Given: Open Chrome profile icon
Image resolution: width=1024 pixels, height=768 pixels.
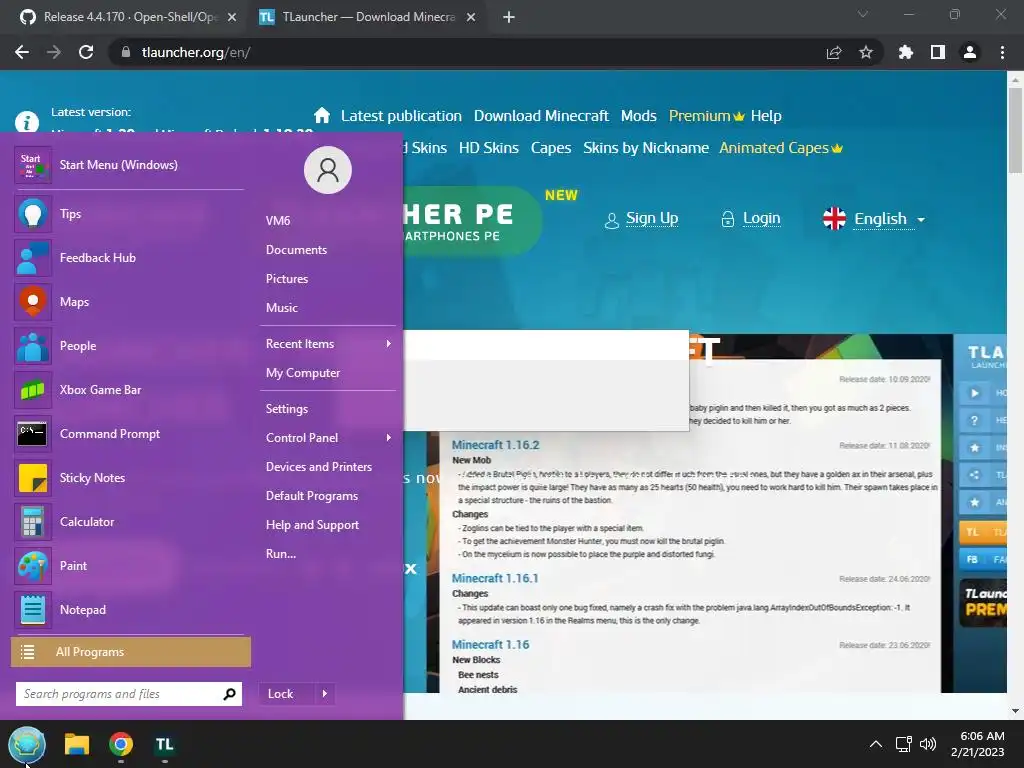Looking at the screenshot, I should [x=970, y=52].
